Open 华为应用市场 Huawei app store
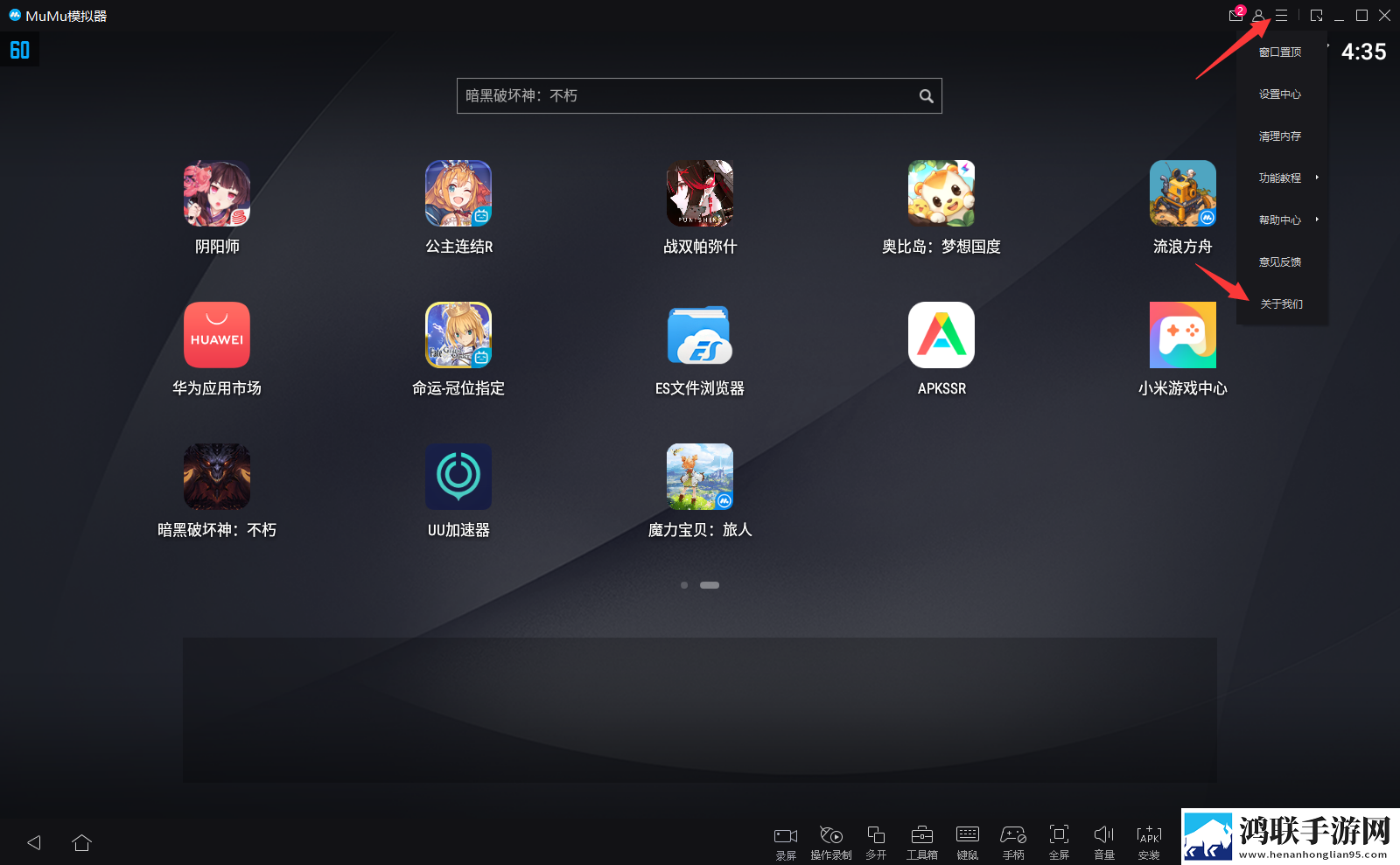This screenshot has width=1400, height=865. pos(217,335)
